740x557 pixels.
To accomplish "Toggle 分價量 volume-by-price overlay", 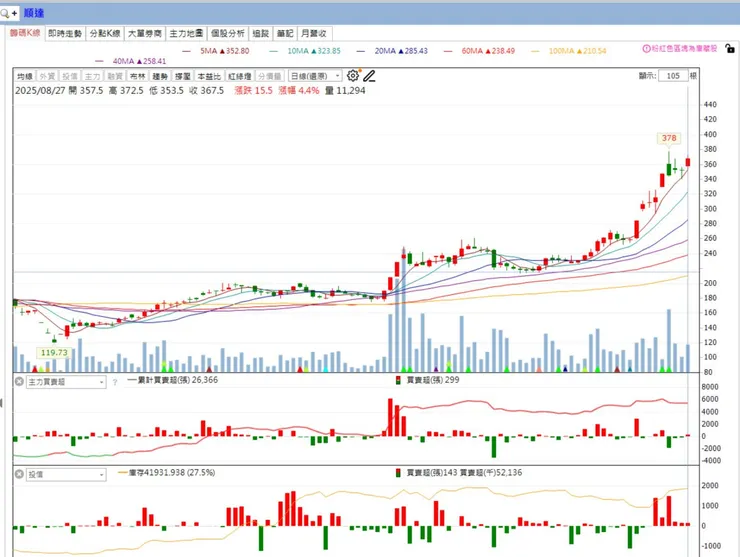I will 270,76.
